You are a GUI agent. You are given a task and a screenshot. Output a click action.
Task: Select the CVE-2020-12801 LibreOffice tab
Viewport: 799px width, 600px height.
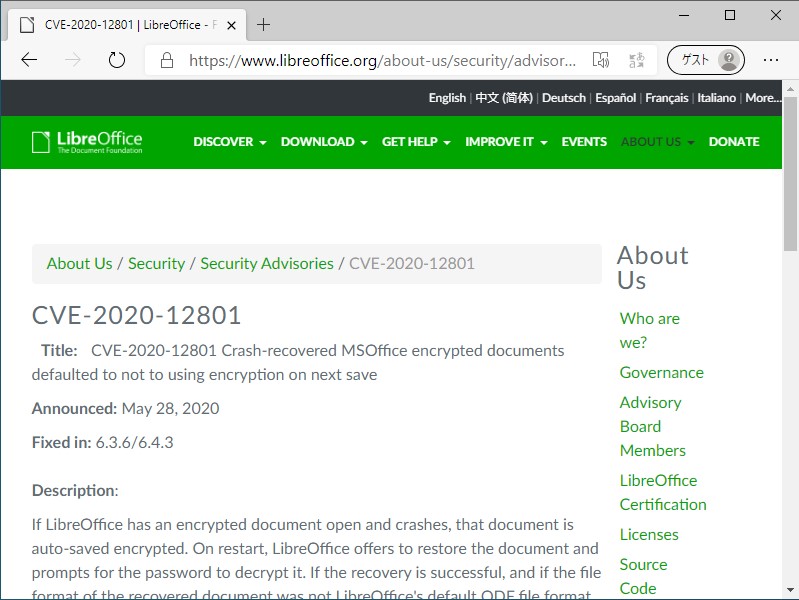point(127,24)
